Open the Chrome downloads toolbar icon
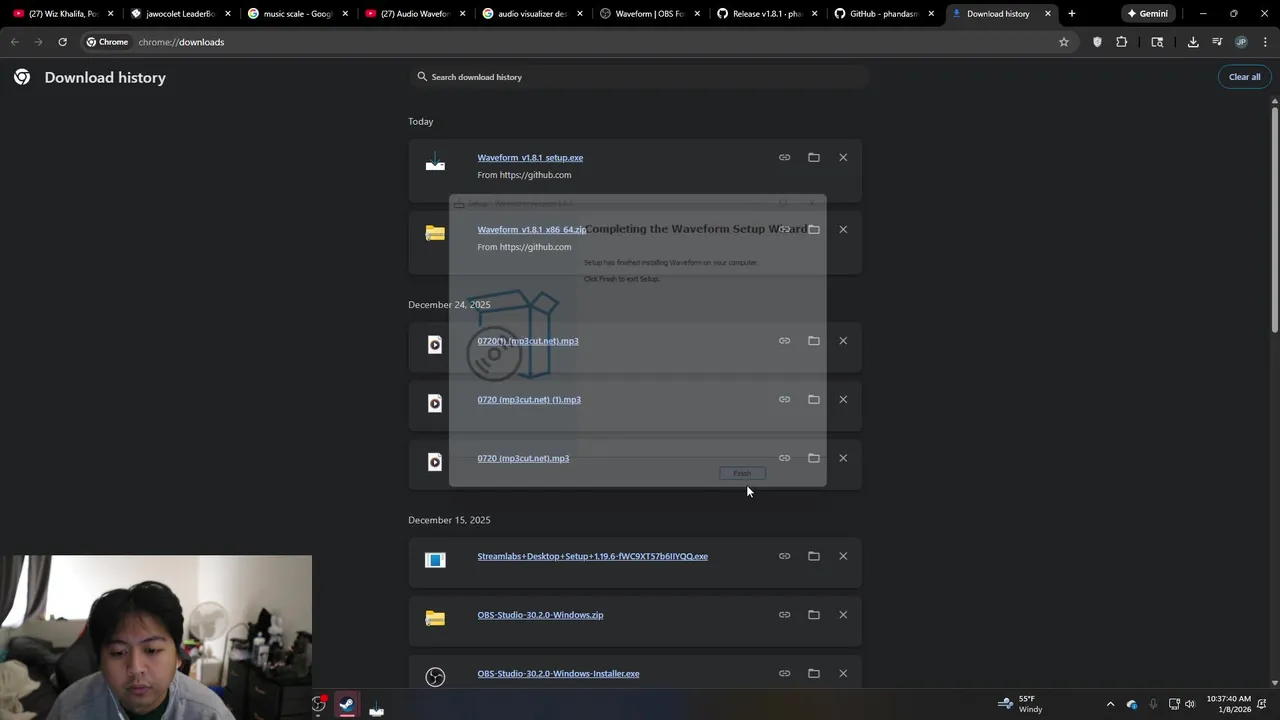 tap(1193, 42)
